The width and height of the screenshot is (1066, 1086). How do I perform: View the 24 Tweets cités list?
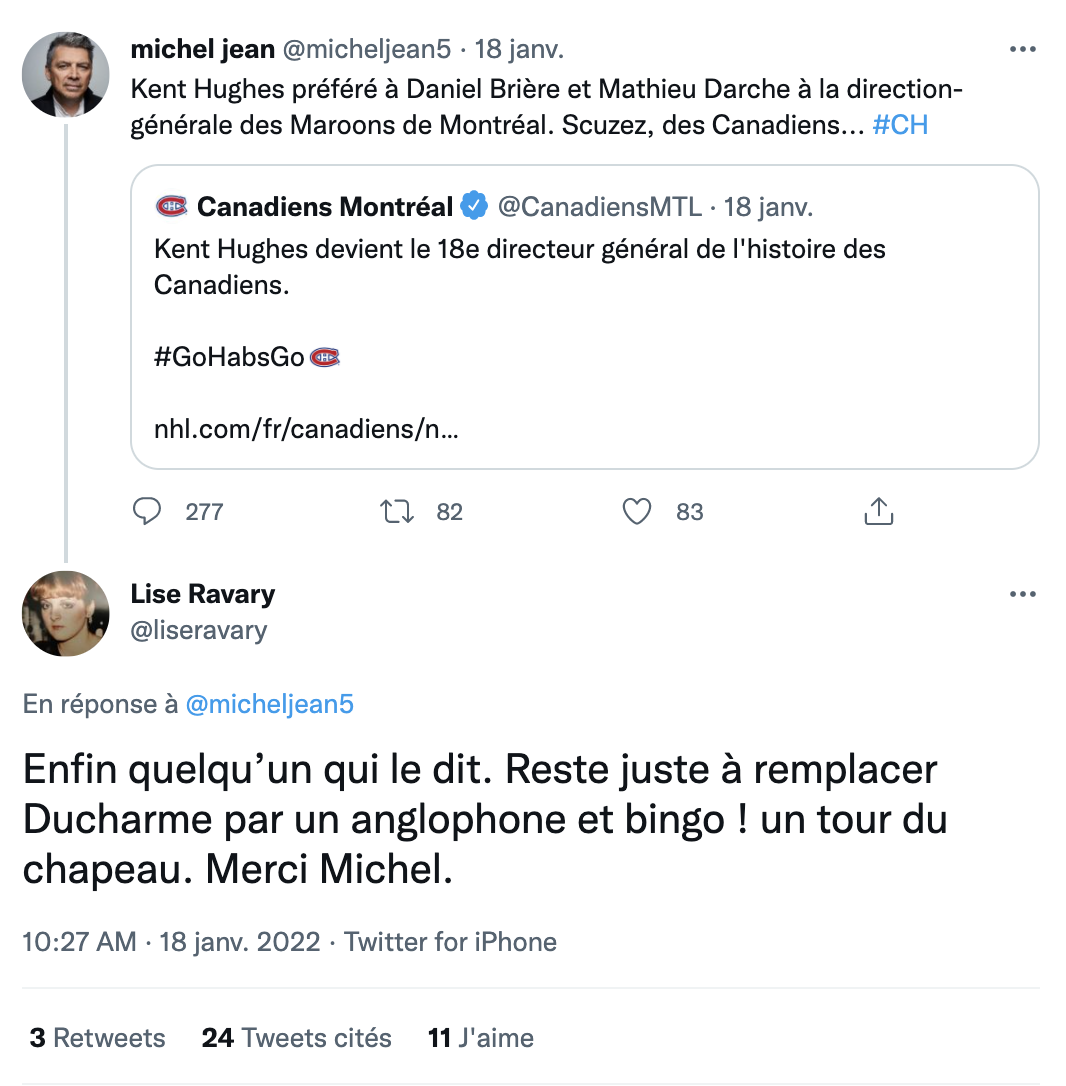(x=296, y=1038)
